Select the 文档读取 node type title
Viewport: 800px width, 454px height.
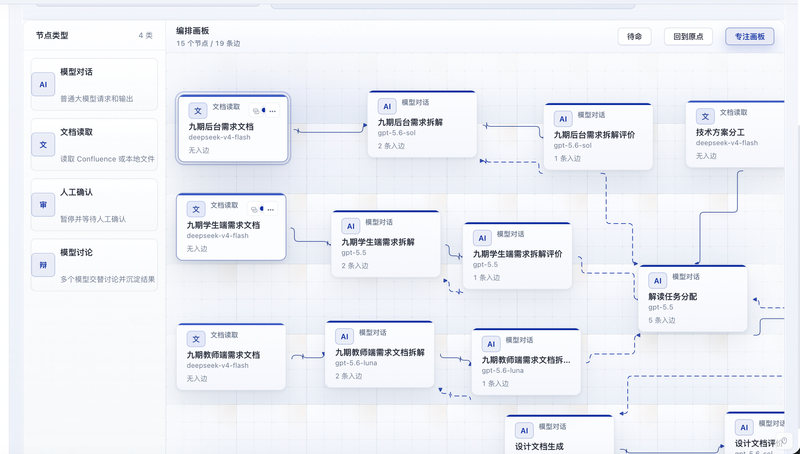[x=77, y=132]
